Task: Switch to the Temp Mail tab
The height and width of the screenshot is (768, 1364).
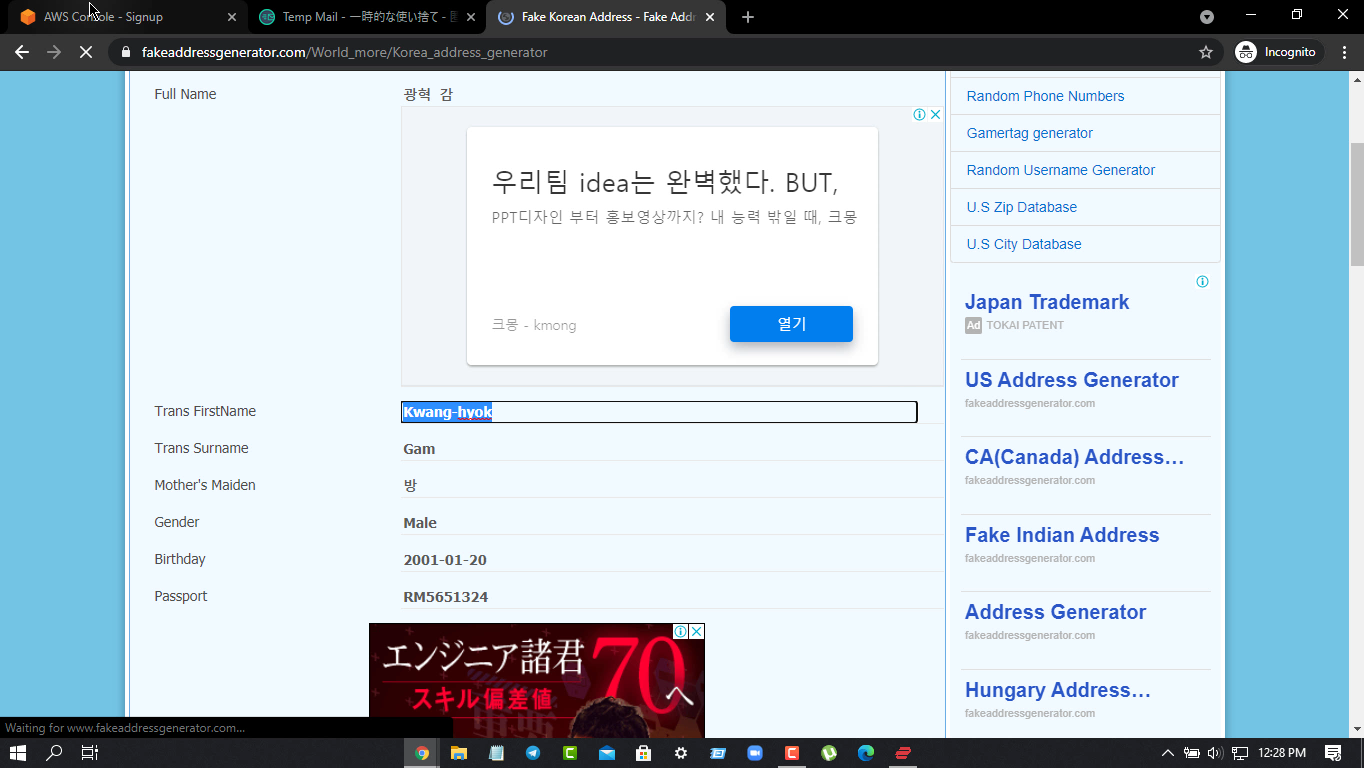Action: (x=360, y=17)
